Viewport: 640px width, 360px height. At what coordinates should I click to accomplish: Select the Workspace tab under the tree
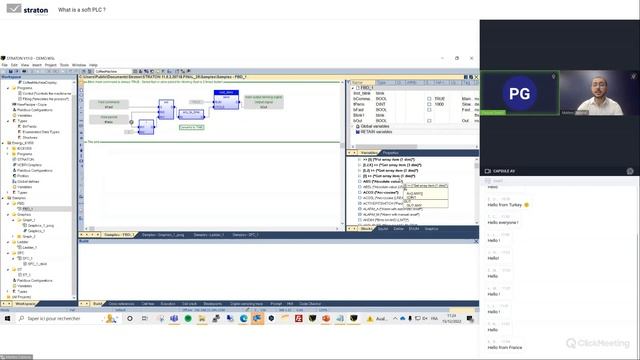pyautogui.click(x=25, y=304)
